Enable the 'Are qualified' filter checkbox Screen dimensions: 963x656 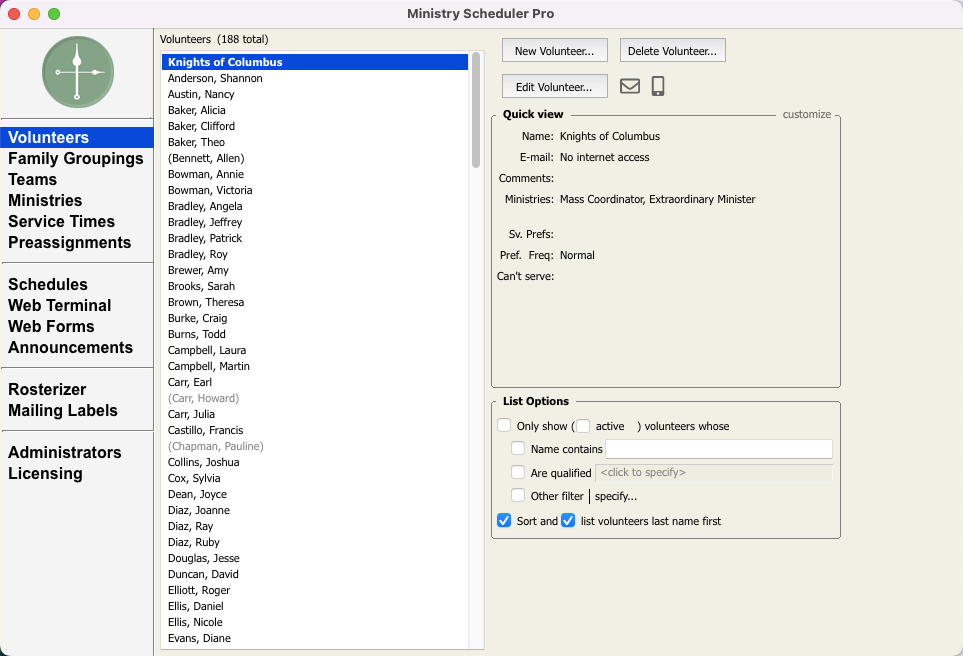click(518, 472)
